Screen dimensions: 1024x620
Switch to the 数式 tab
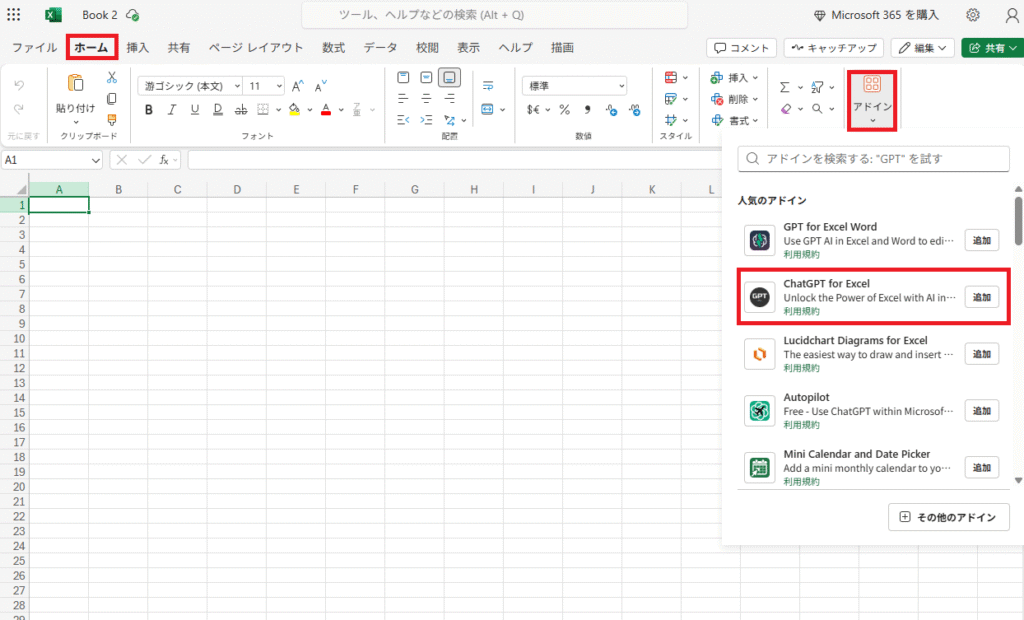[x=333, y=48]
